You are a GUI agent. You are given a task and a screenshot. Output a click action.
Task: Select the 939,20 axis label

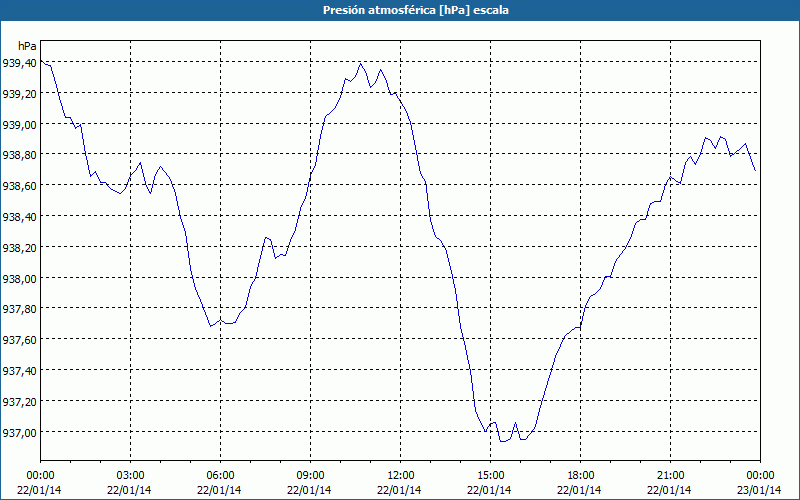coord(19,93)
